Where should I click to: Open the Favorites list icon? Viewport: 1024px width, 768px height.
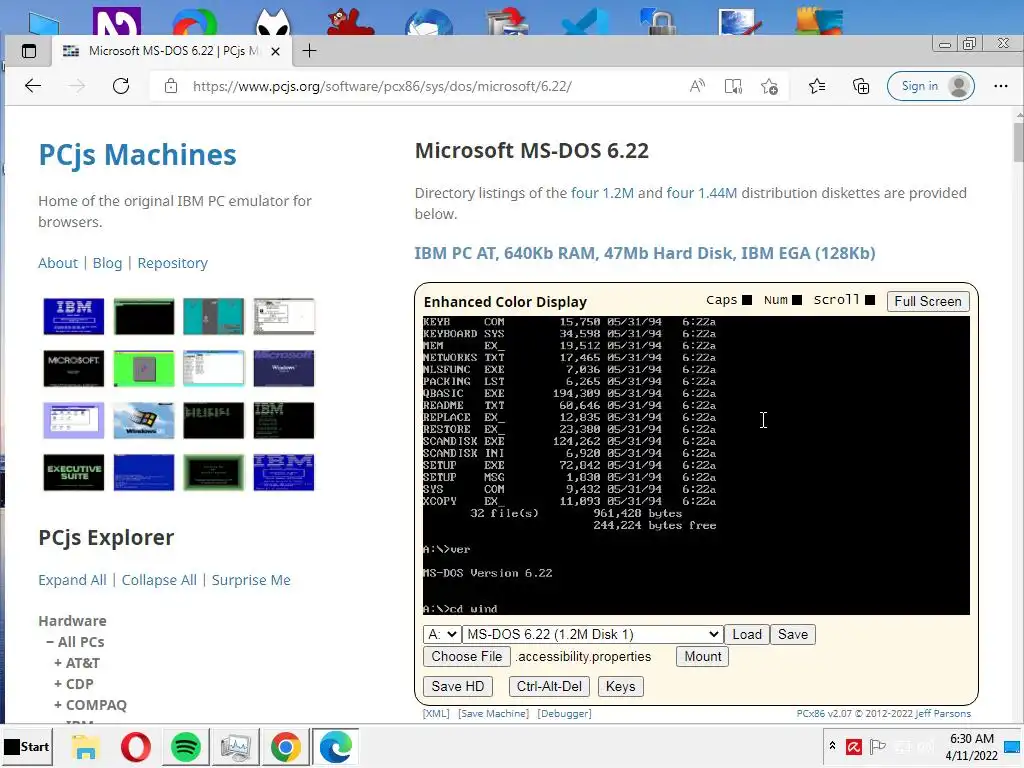[x=817, y=86]
